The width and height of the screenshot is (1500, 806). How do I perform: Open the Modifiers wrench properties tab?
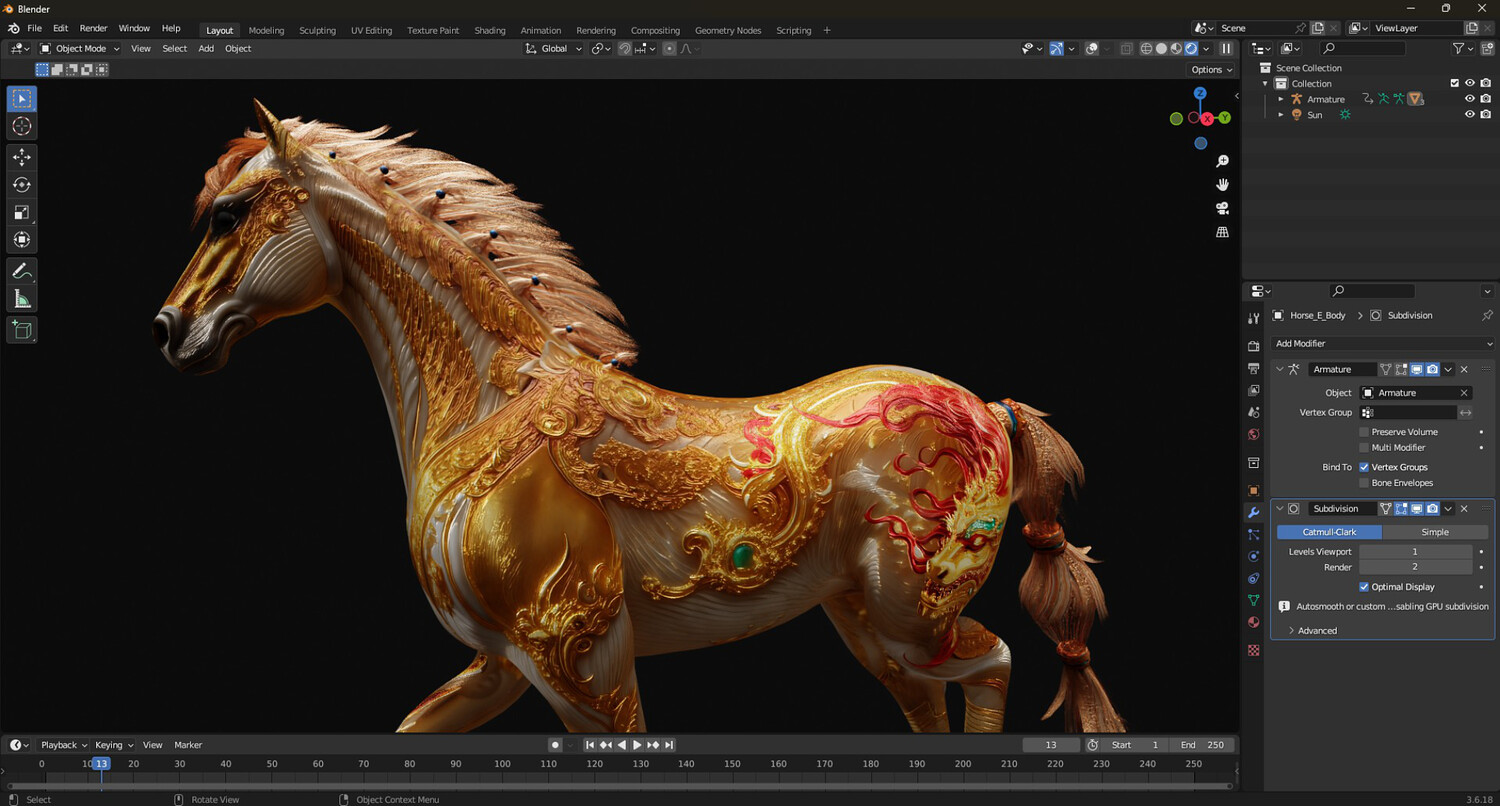click(x=1254, y=513)
